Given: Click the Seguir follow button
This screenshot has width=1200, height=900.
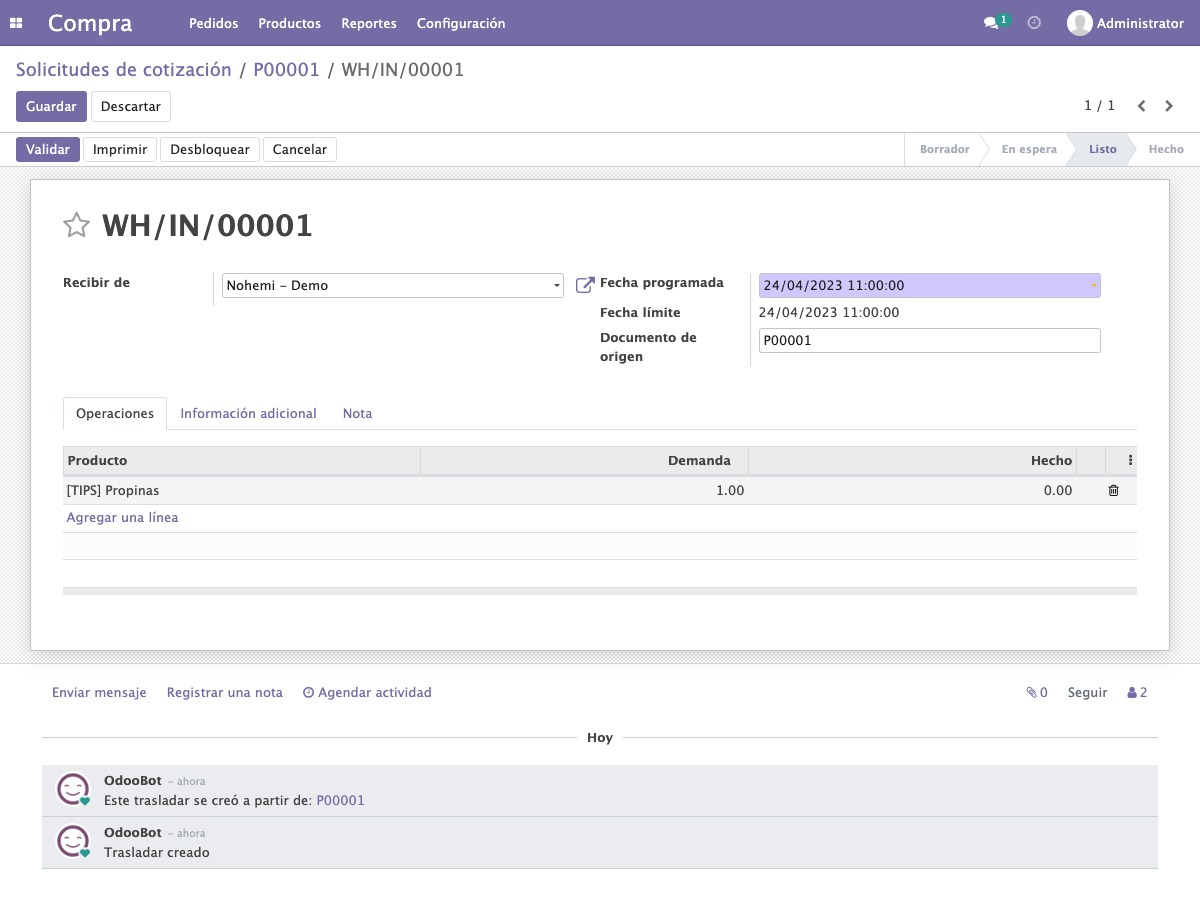Looking at the screenshot, I should click(1087, 692).
